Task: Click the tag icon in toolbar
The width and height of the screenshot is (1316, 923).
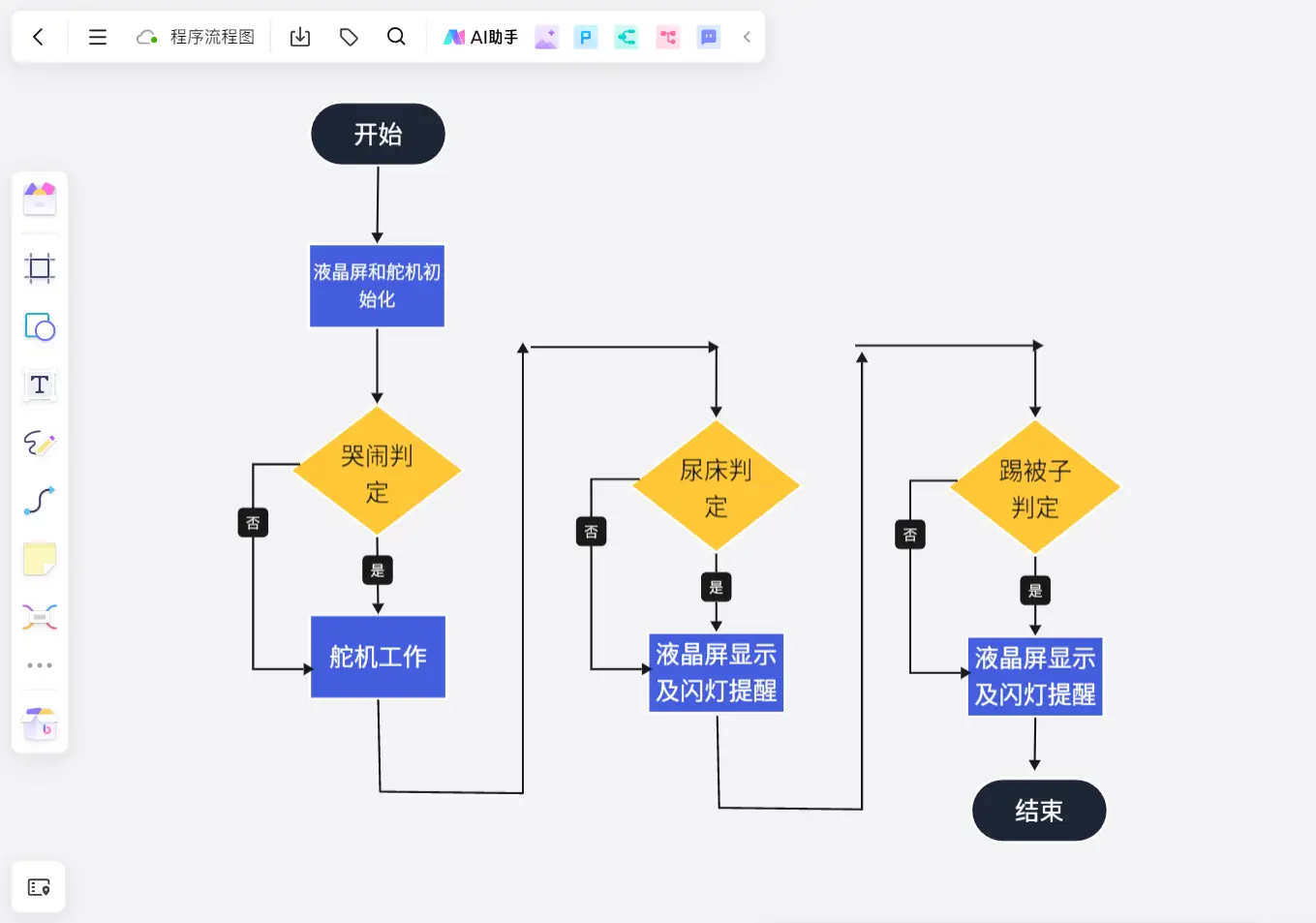Action: point(349,37)
